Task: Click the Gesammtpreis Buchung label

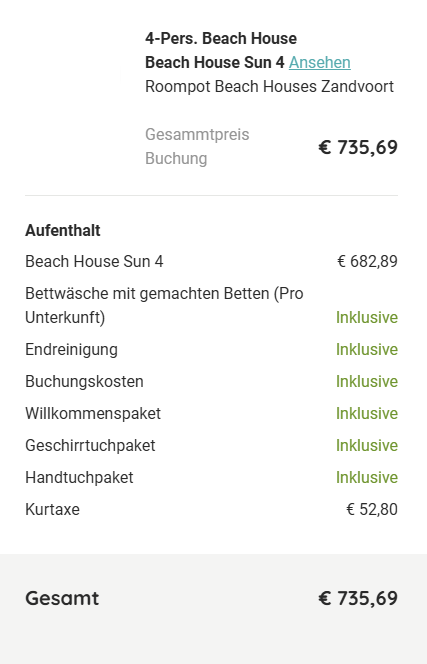Action: (197, 147)
